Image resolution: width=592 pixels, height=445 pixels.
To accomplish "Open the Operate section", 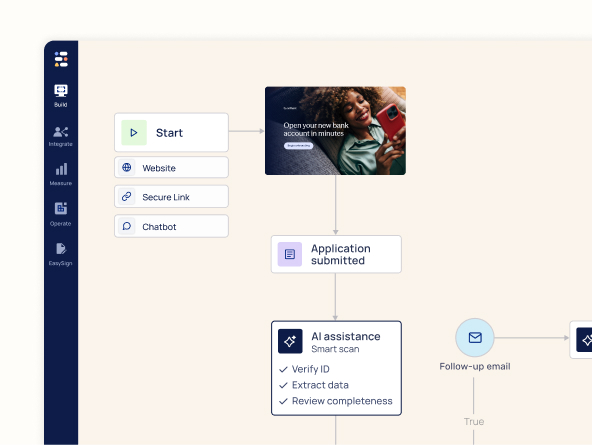I will pos(60,214).
